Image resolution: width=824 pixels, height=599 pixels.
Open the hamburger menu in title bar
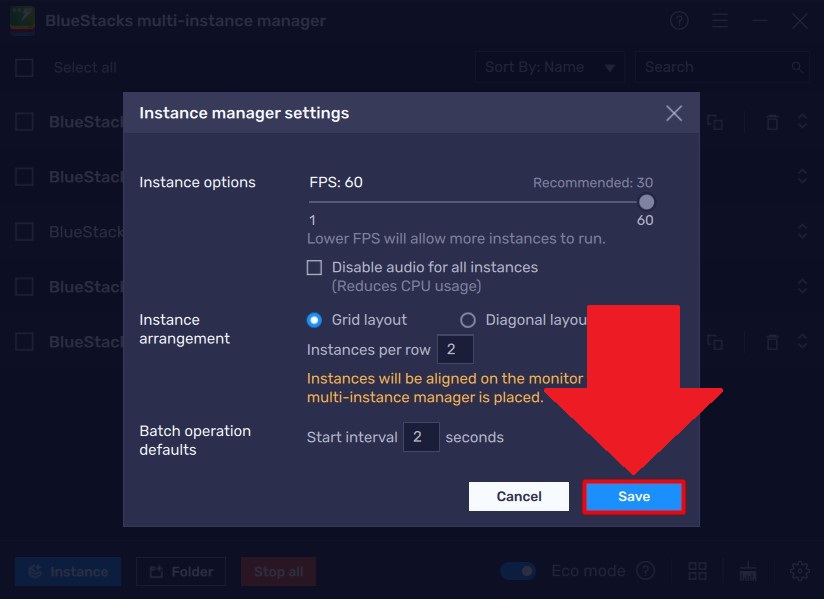point(720,20)
